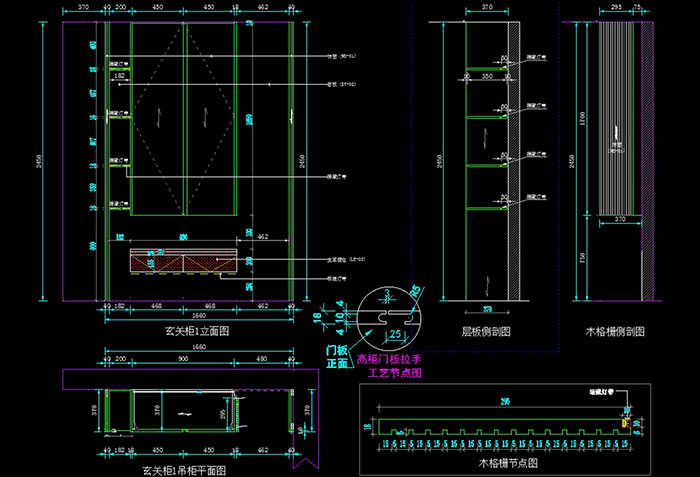Click the magenta 高柜门板拉手 node title
This screenshot has height=477, width=700.
pyautogui.click(x=395, y=358)
